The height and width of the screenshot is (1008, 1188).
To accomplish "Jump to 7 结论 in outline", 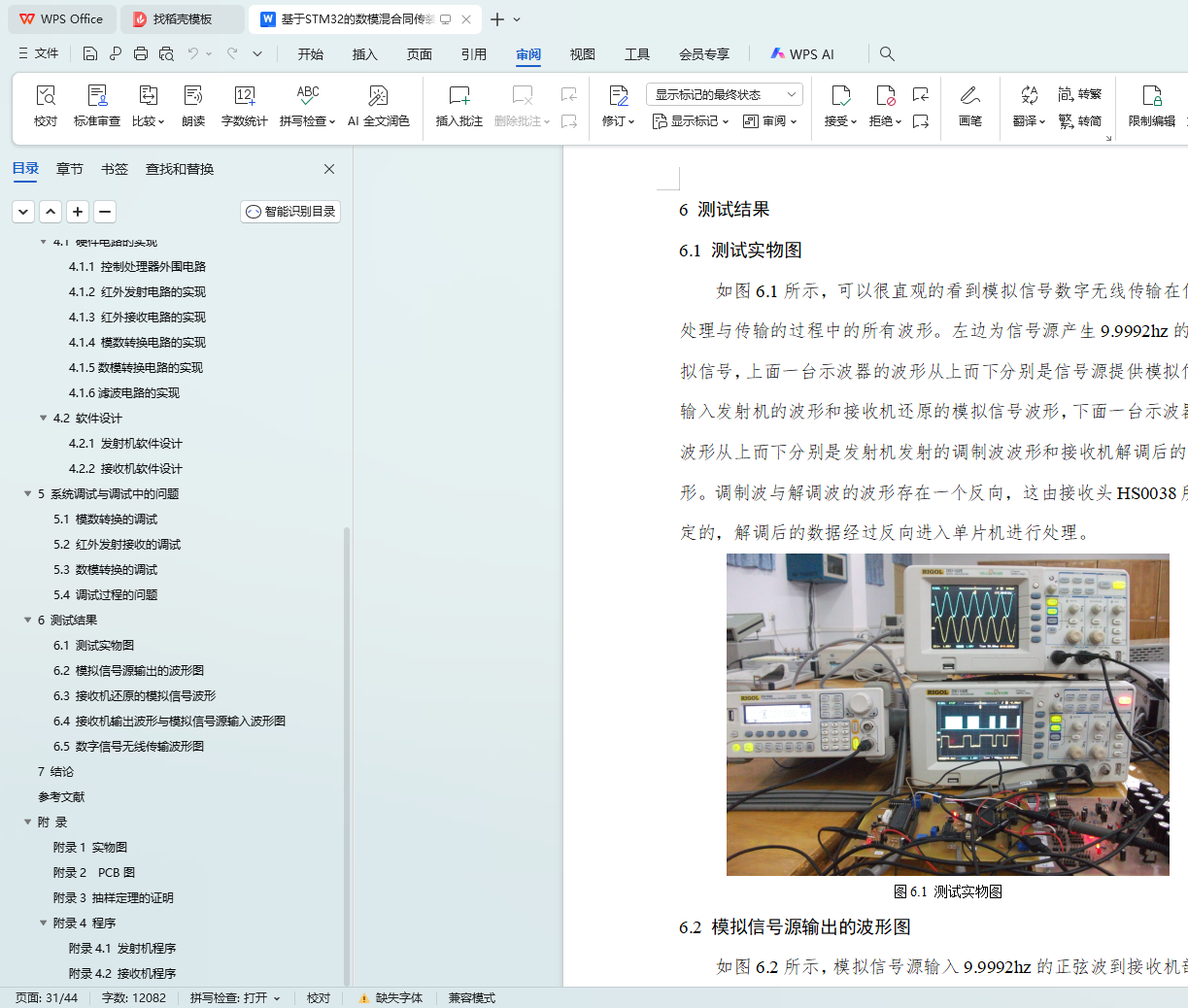I will 55,772.
